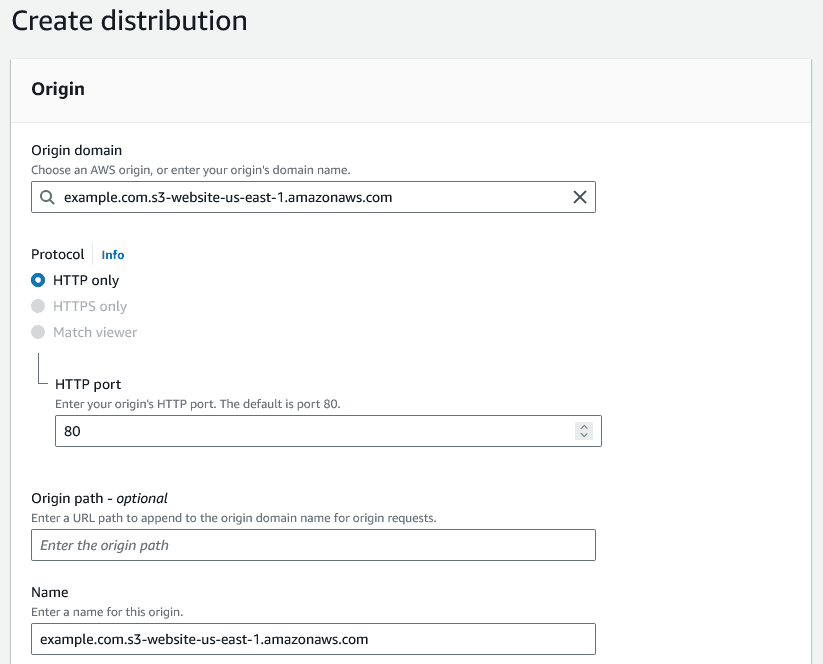The image size is (823, 664).
Task: Click inside the Origin domain search field
Action: coord(300,197)
